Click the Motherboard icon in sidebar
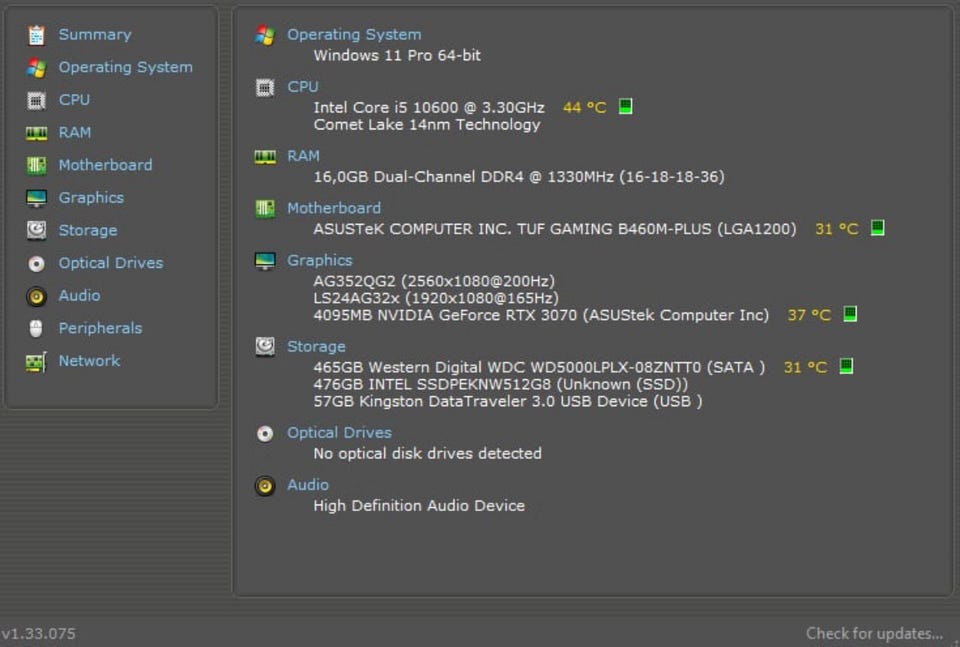Screen dimensions: 960x647 pyautogui.click(x=36, y=165)
